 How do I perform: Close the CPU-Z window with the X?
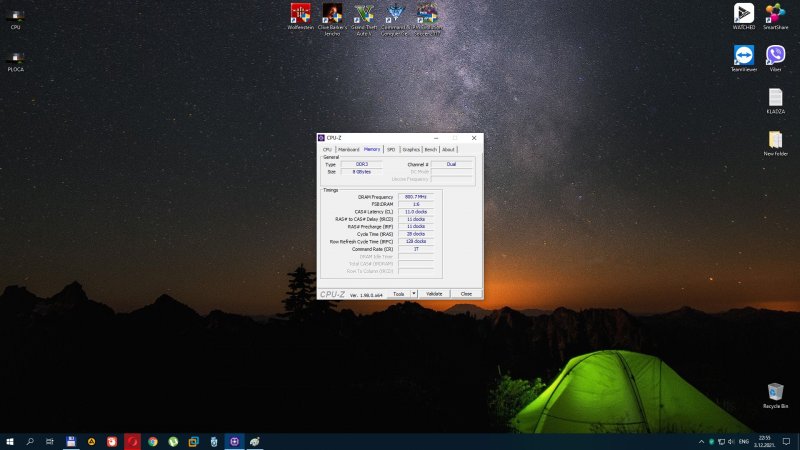(474, 138)
